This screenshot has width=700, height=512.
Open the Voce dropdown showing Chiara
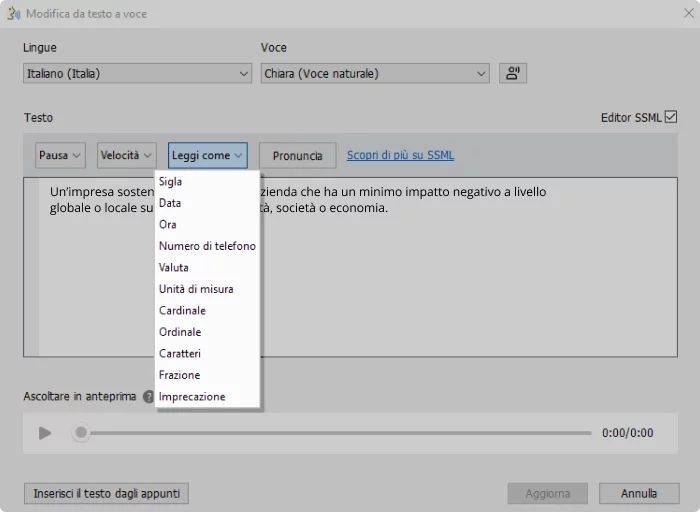tap(375, 73)
